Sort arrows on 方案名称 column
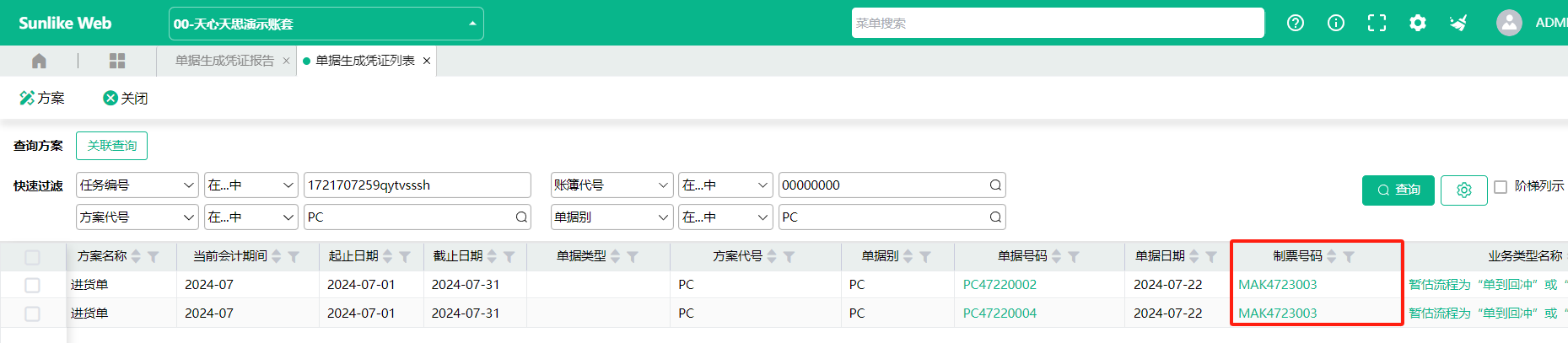This screenshot has height=343, width=1568. (136, 256)
